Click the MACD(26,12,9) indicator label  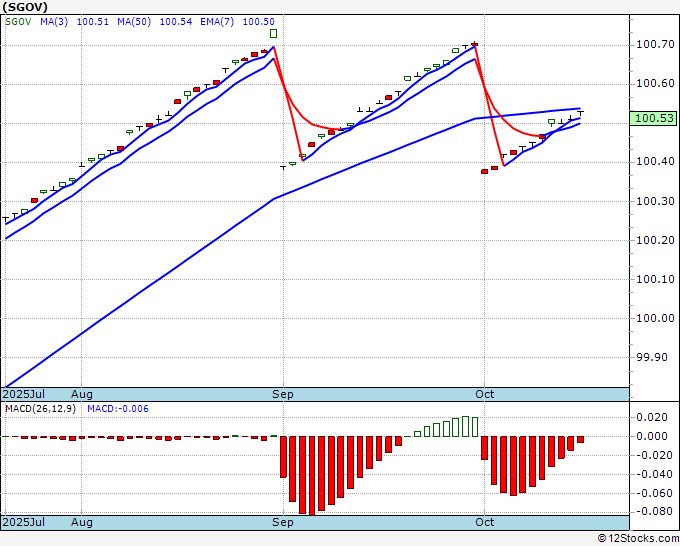click(x=40, y=409)
